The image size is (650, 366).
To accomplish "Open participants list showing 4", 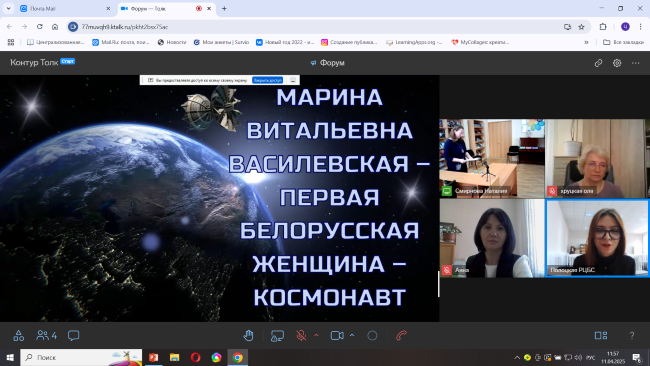I will pos(46,335).
